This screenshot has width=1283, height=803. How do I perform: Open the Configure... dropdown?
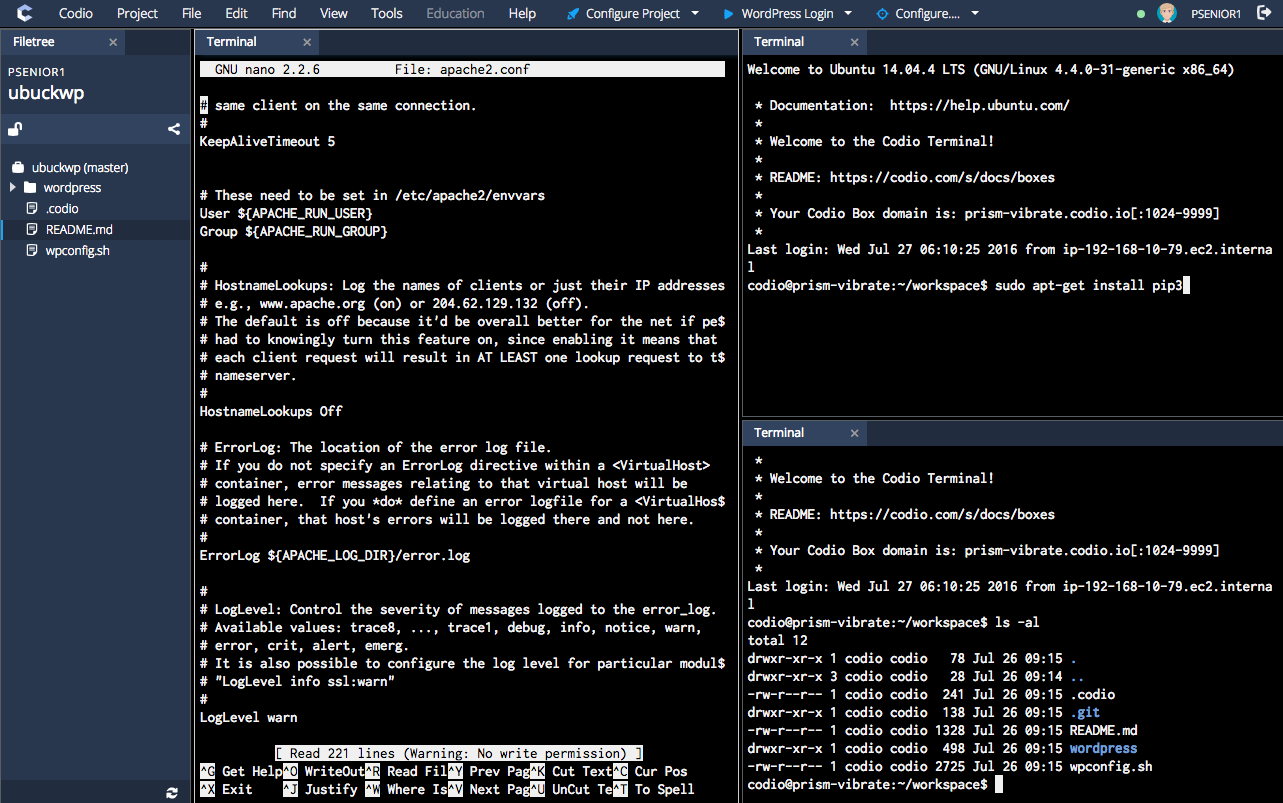click(925, 13)
